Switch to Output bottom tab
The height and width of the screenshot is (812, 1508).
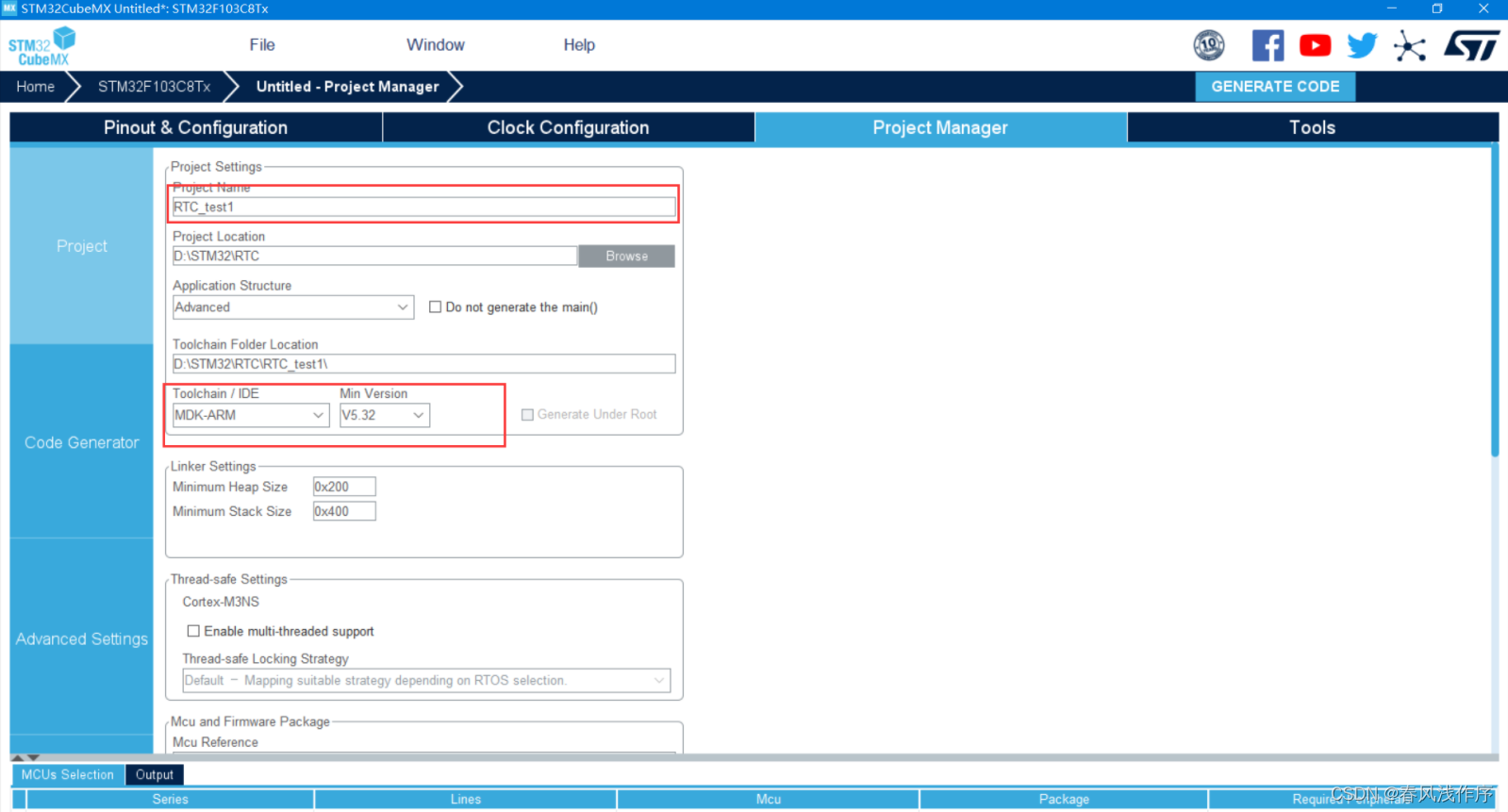tap(154, 774)
